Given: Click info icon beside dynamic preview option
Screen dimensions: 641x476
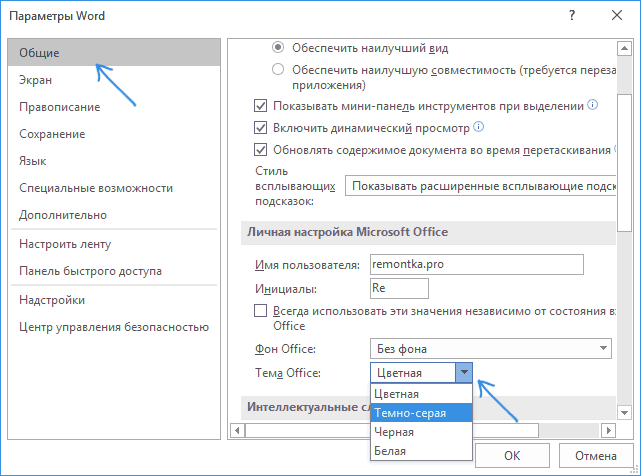Looking at the screenshot, I should [x=478, y=127].
